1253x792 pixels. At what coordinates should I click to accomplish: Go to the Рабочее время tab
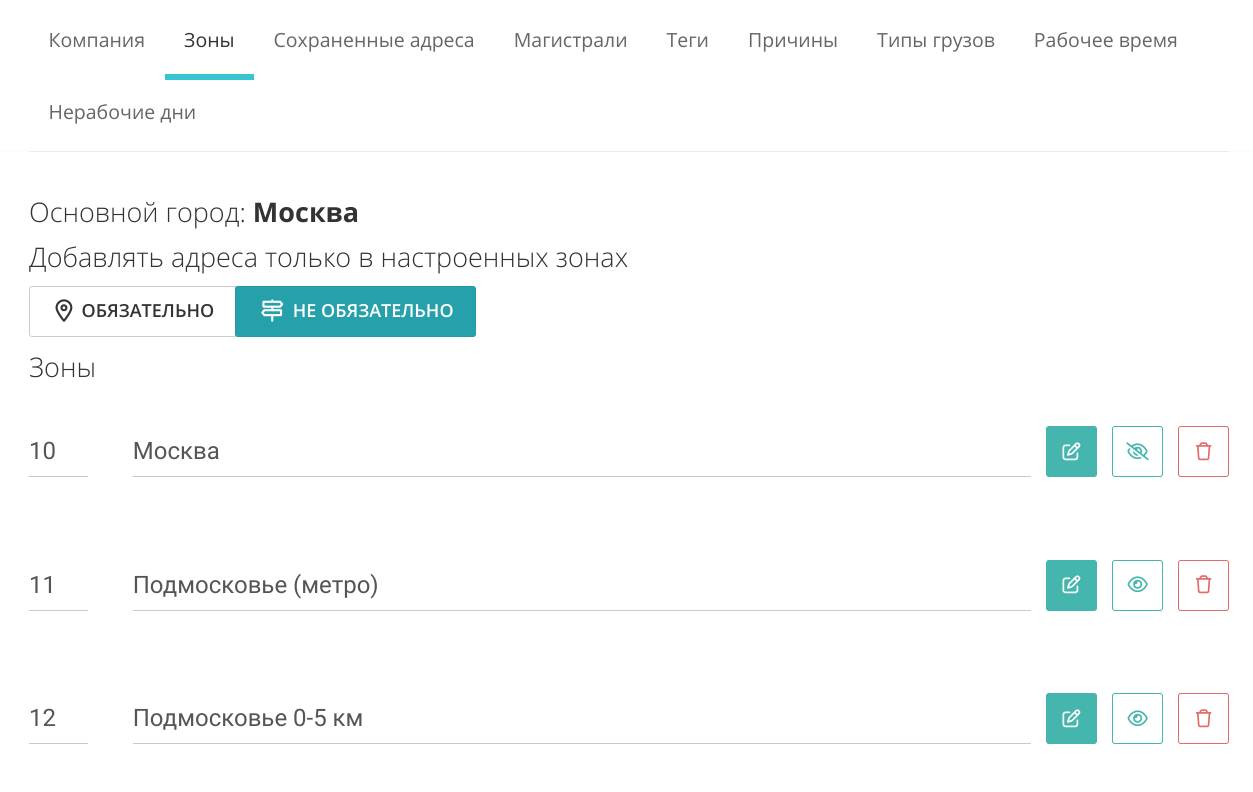pos(1105,41)
